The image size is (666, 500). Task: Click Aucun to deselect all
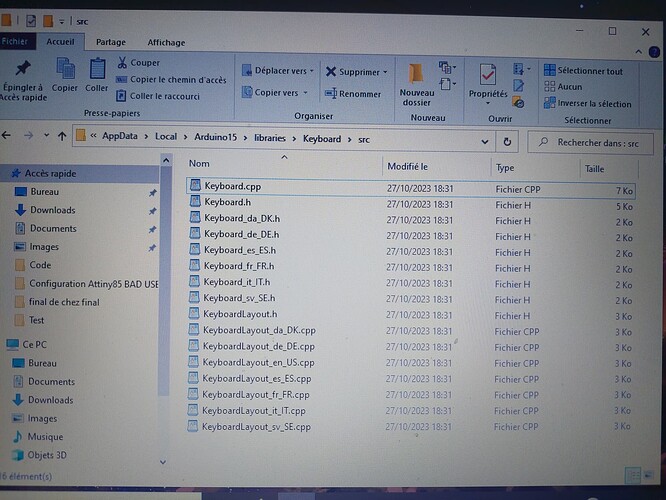[563, 87]
